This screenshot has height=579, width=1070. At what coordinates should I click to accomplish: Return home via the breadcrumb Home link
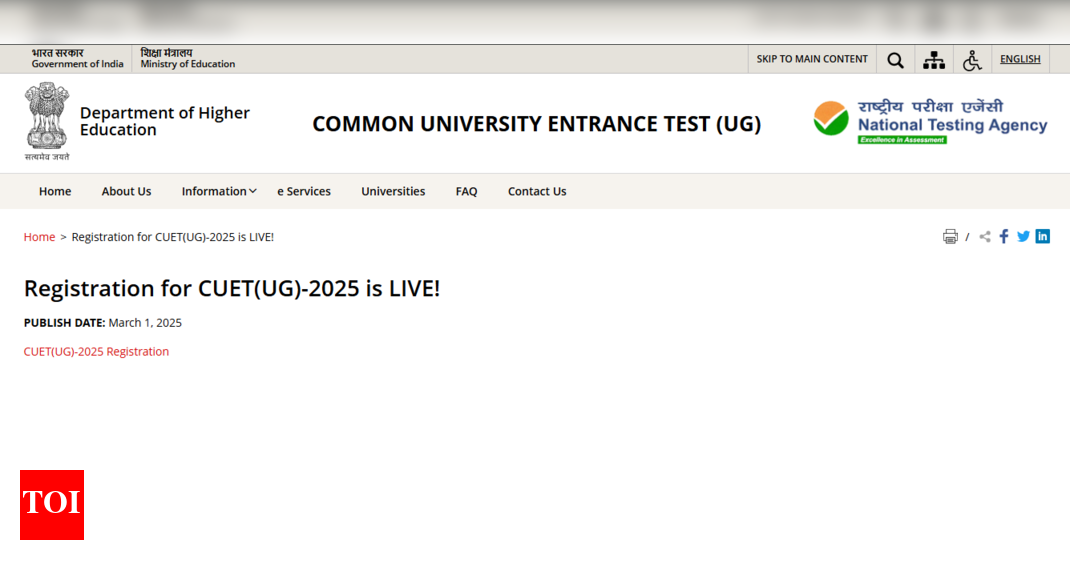(39, 236)
